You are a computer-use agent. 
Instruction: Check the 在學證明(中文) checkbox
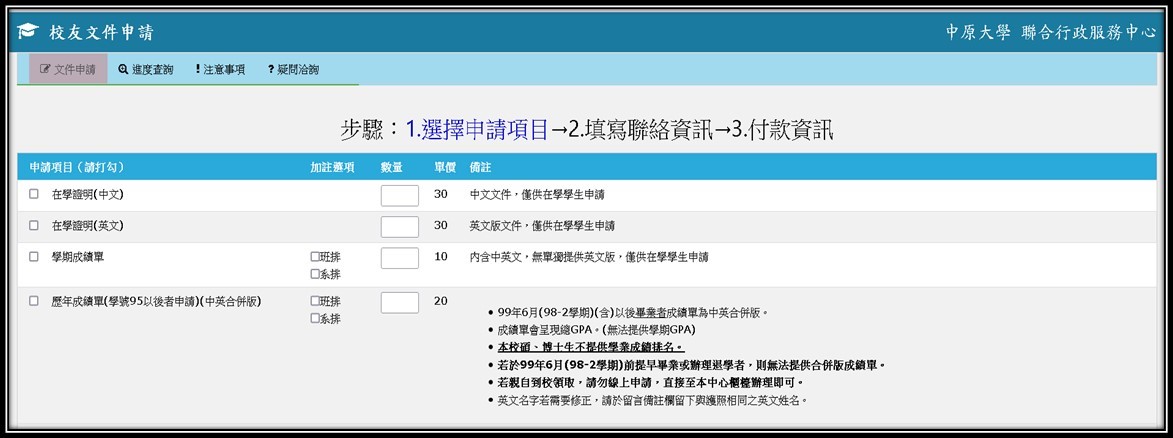click(x=34, y=194)
